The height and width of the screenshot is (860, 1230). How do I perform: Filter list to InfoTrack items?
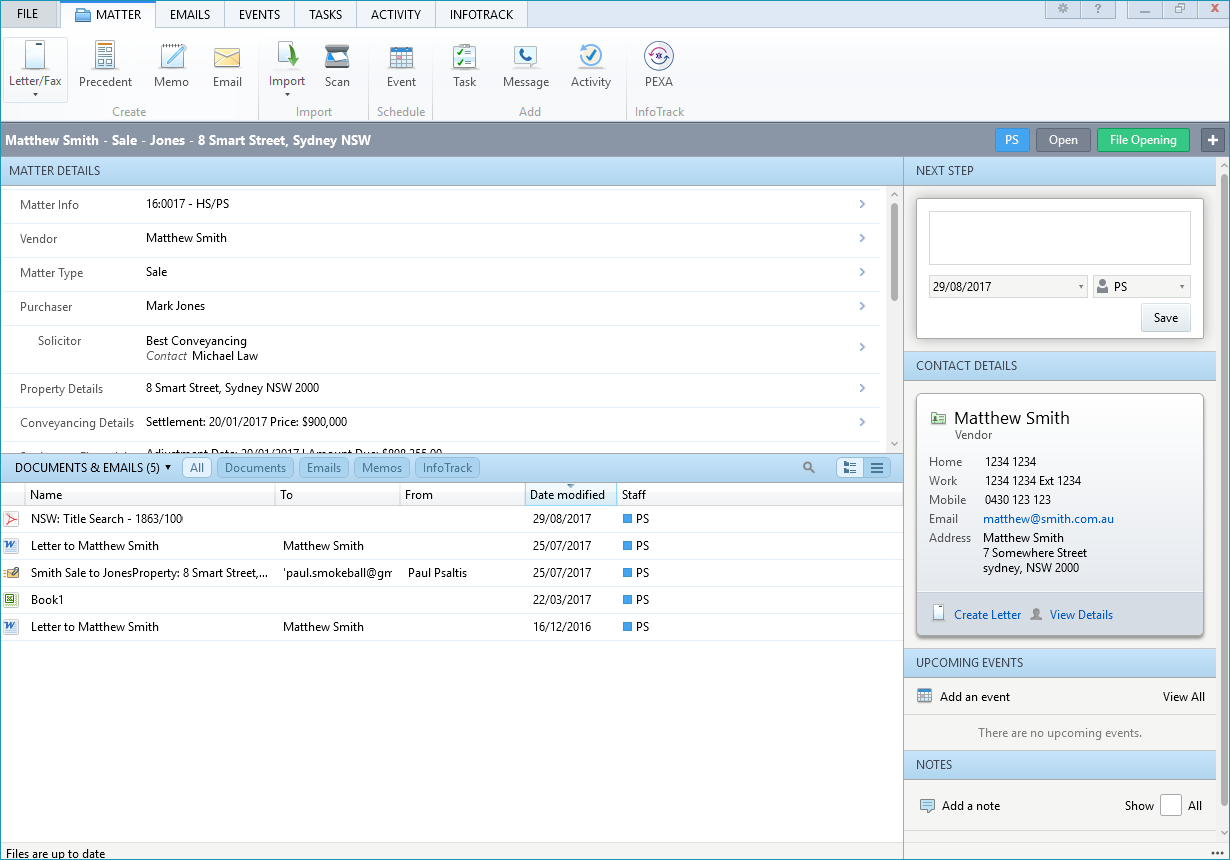pos(447,467)
